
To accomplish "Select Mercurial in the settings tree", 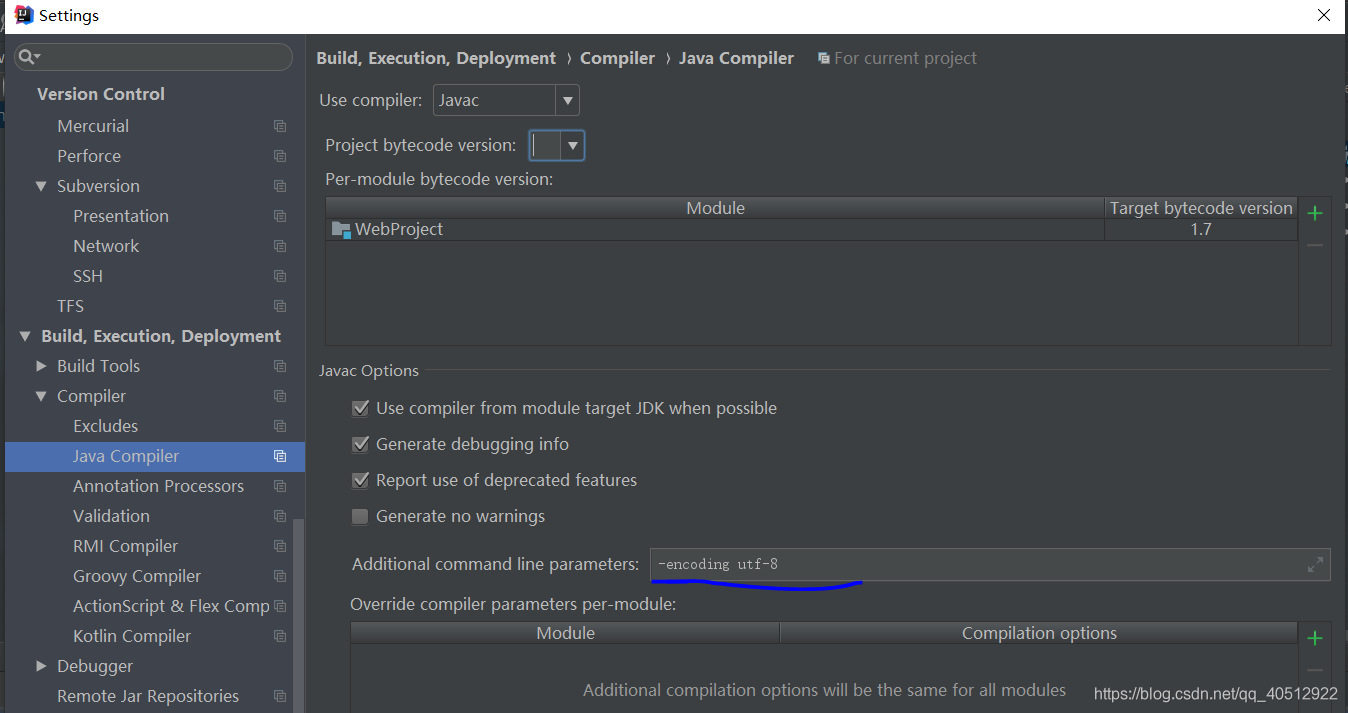I will tap(93, 126).
